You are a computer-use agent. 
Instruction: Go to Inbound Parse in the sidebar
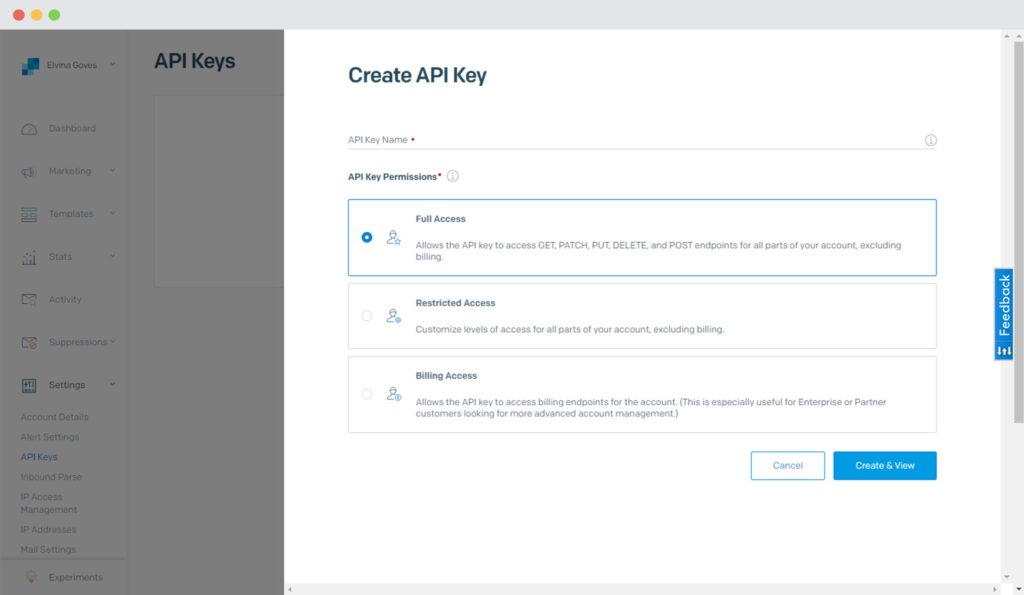pyautogui.click(x=51, y=476)
